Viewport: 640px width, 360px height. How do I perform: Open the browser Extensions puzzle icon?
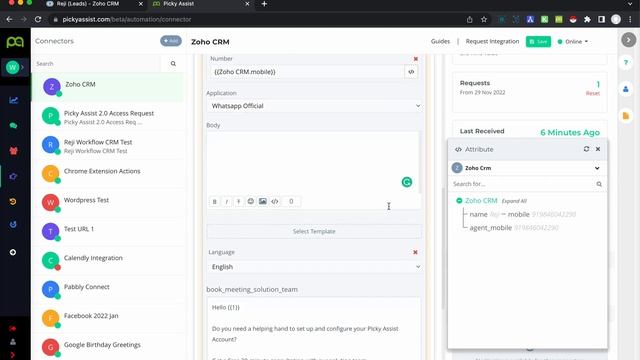click(x=587, y=20)
